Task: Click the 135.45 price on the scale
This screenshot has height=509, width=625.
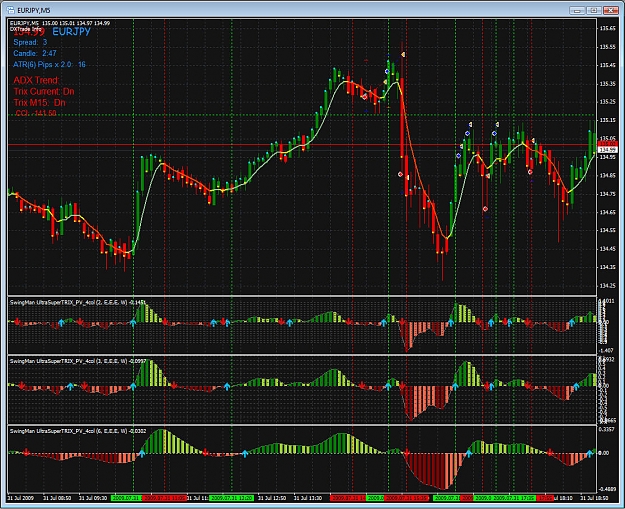Action: [607, 65]
